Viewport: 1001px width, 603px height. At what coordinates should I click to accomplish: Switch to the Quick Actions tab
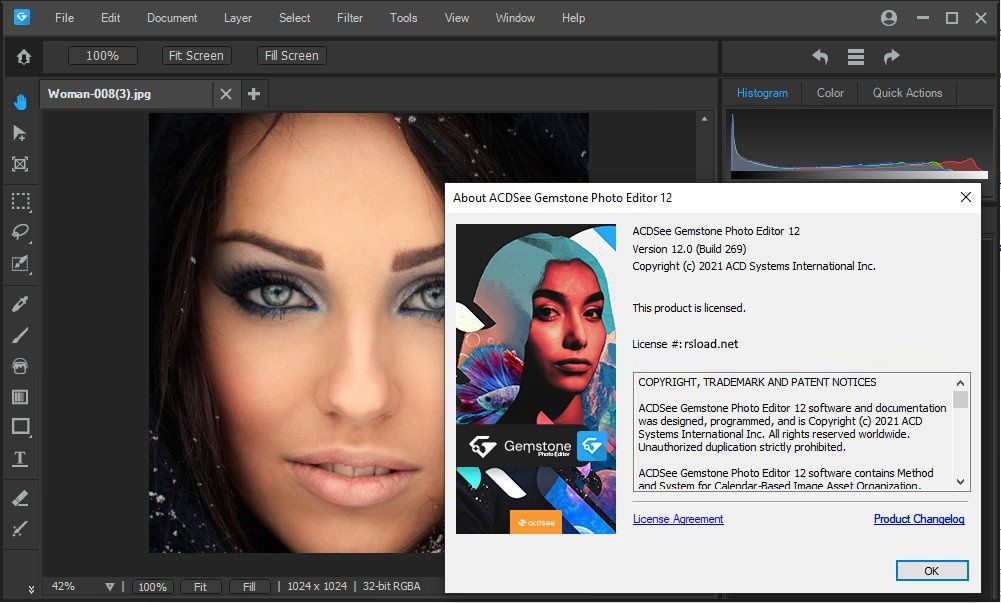907,93
